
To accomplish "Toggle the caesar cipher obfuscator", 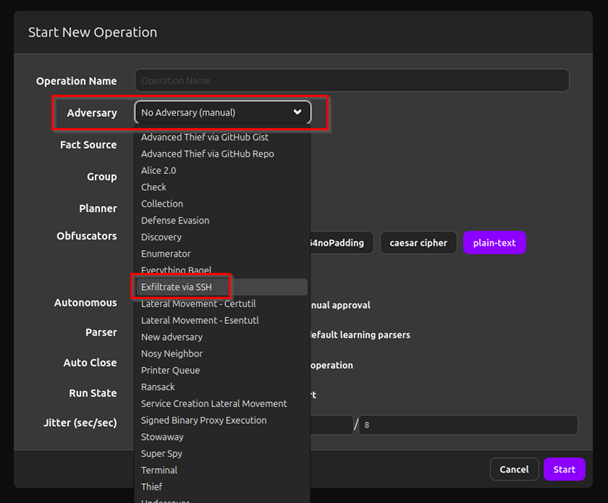I will [418, 243].
